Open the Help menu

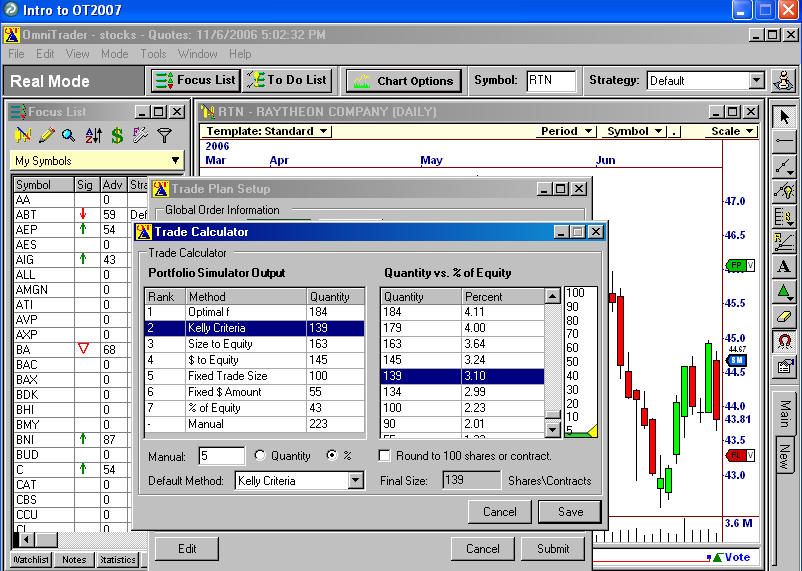pos(240,54)
